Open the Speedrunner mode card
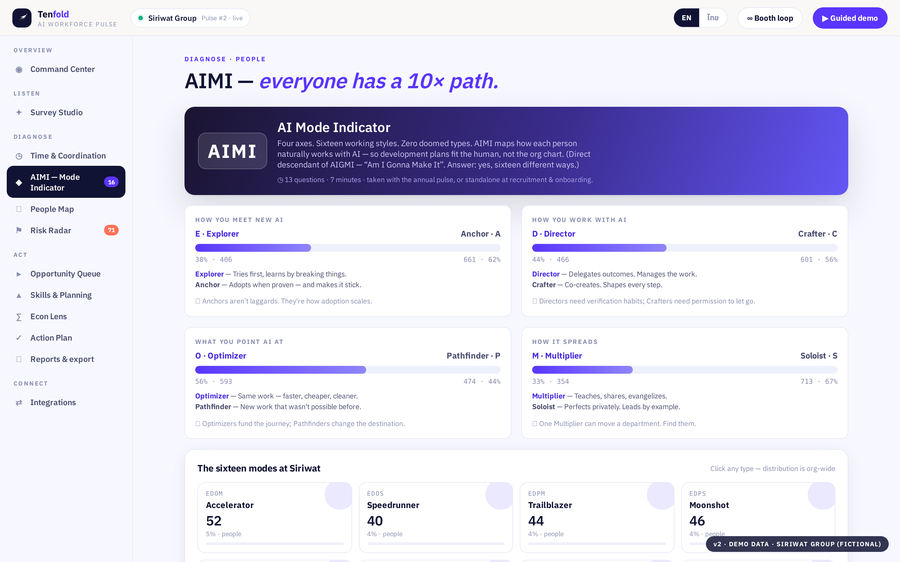900x562 pixels. coord(436,517)
